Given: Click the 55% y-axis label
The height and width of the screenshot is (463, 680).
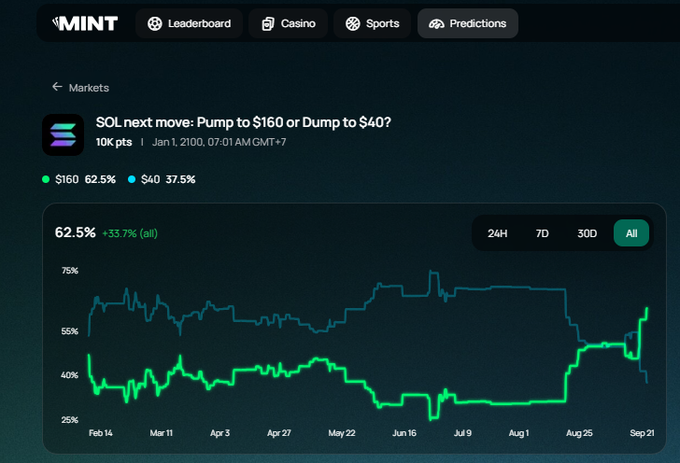Looking at the screenshot, I should [x=70, y=332].
